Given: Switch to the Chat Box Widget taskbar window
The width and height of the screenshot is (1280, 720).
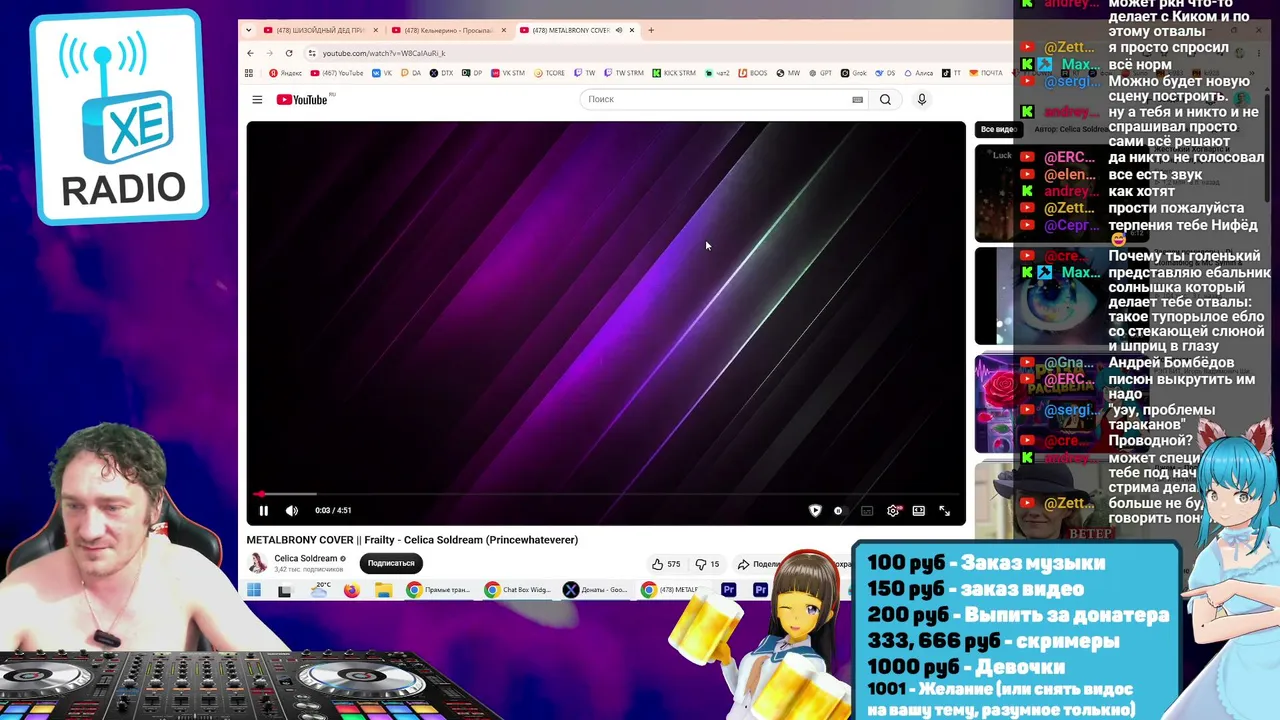Looking at the screenshot, I should point(518,590).
